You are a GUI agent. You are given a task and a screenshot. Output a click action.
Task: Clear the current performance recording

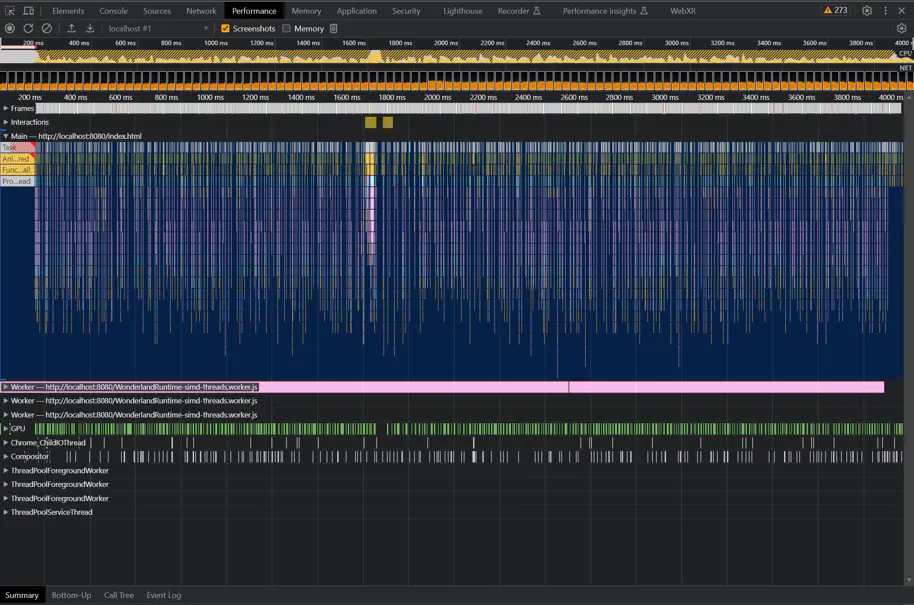pos(47,29)
